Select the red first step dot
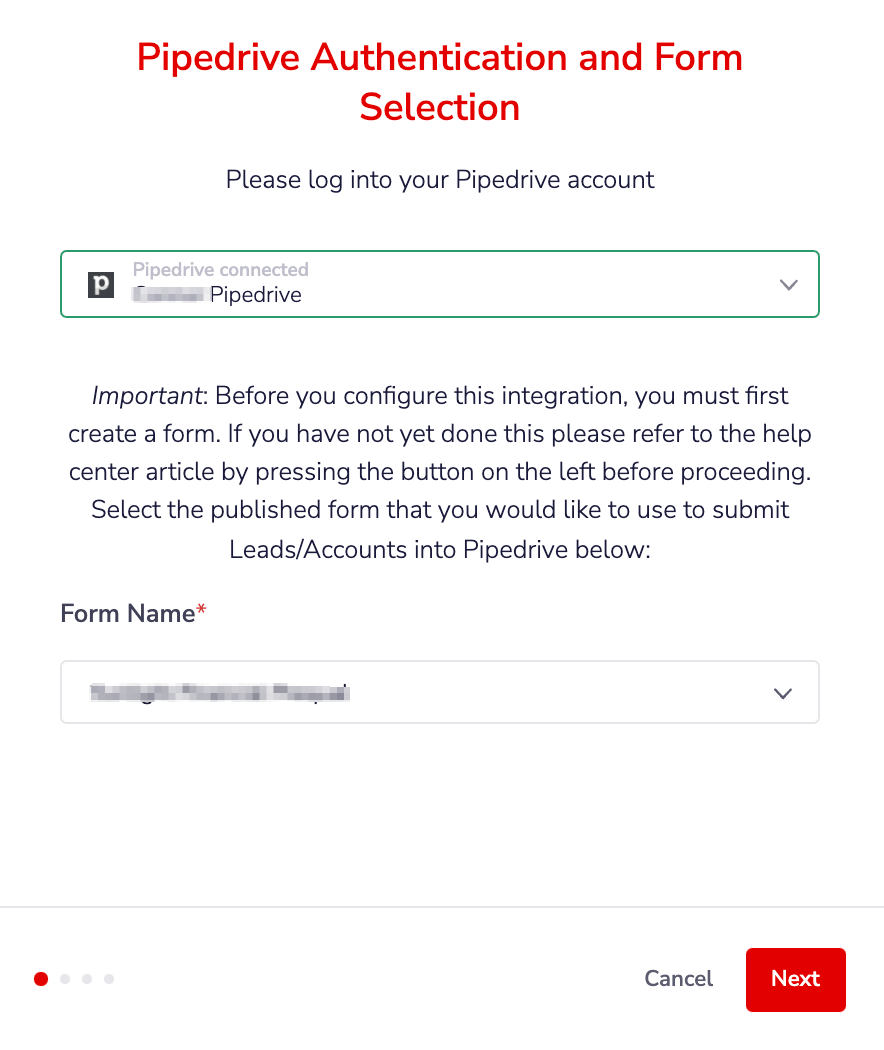This screenshot has width=884, height=1050. coord(41,979)
